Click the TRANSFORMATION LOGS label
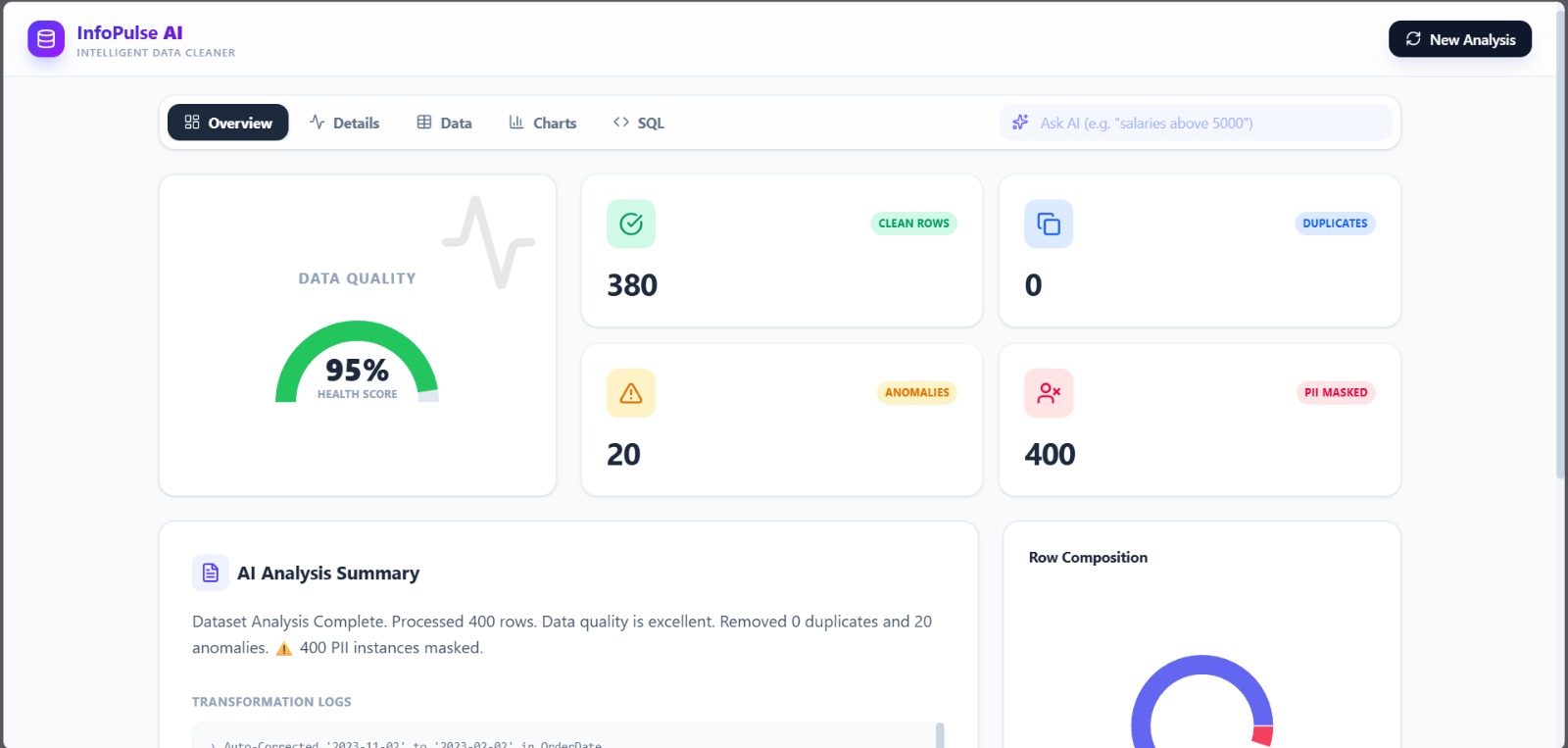This screenshot has height=748, width=1568. [271, 702]
